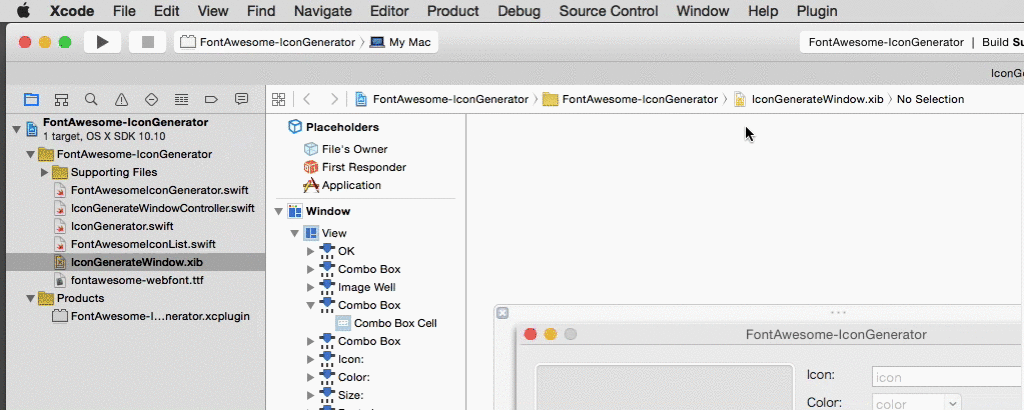Expand the Color: outline item
This screenshot has width=1024, height=410.
(x=310, y=377)
